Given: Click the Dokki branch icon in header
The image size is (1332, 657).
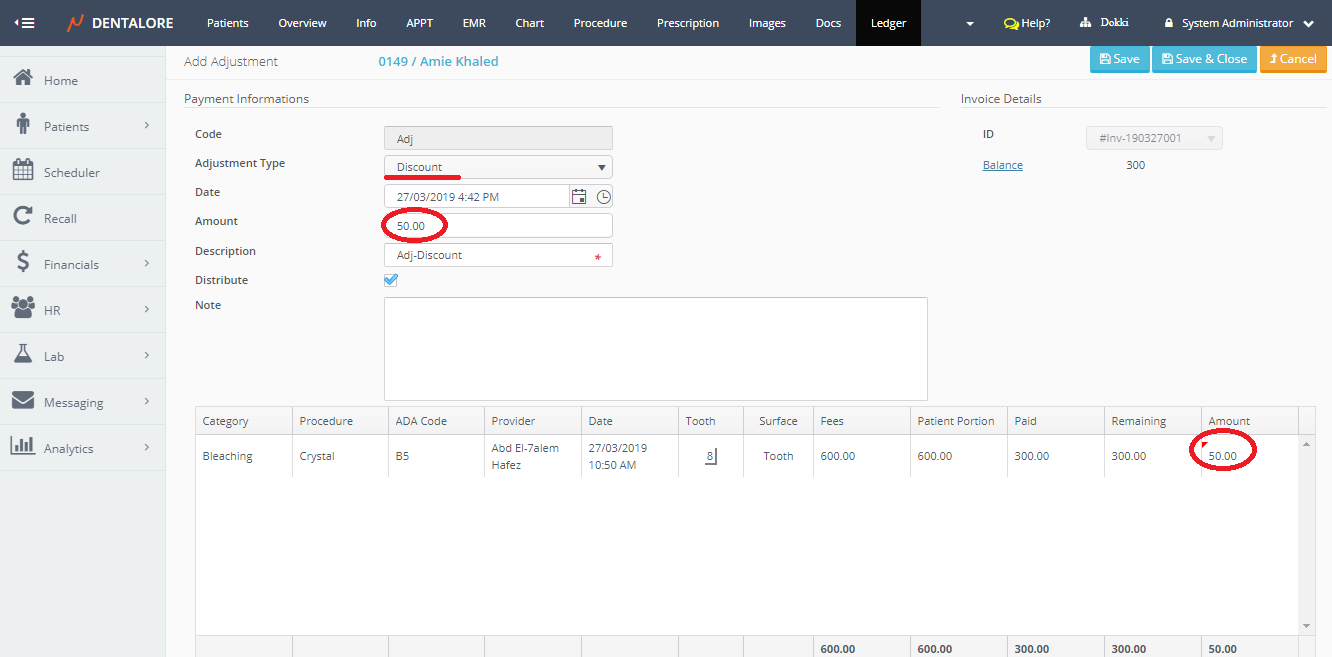Looking at the screenshot, I should click(x=1086, y=23).
